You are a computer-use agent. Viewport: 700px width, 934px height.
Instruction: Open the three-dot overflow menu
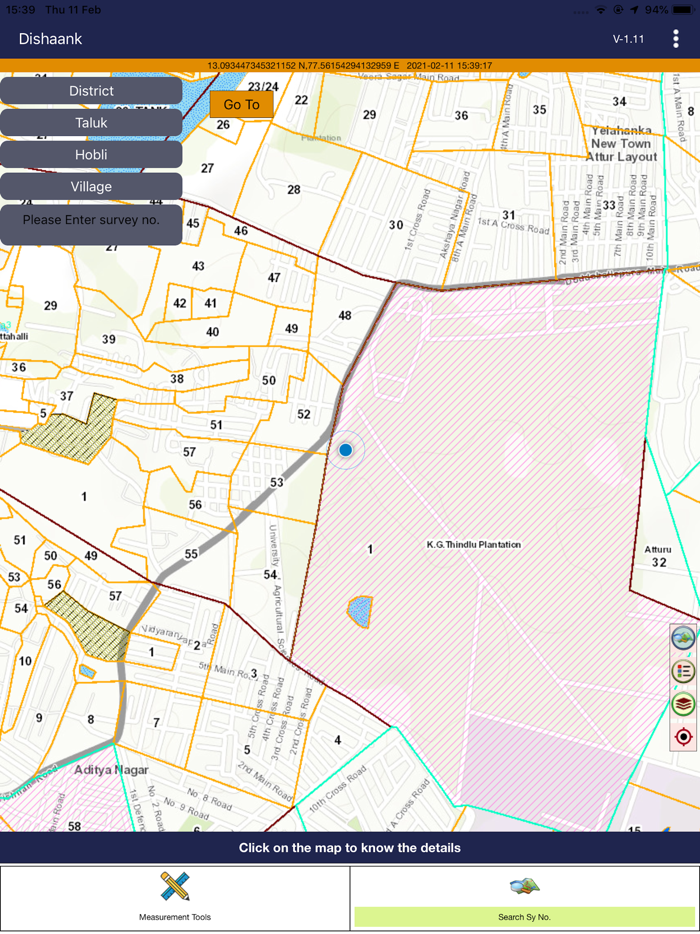point(676,39)
